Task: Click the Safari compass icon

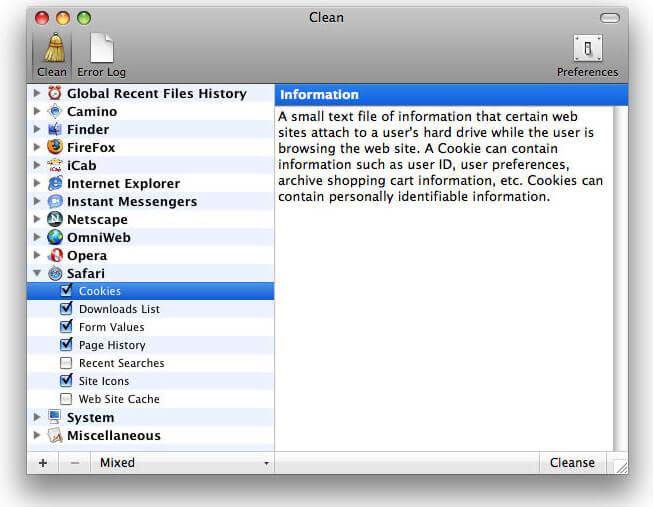Action: (55, 273)
